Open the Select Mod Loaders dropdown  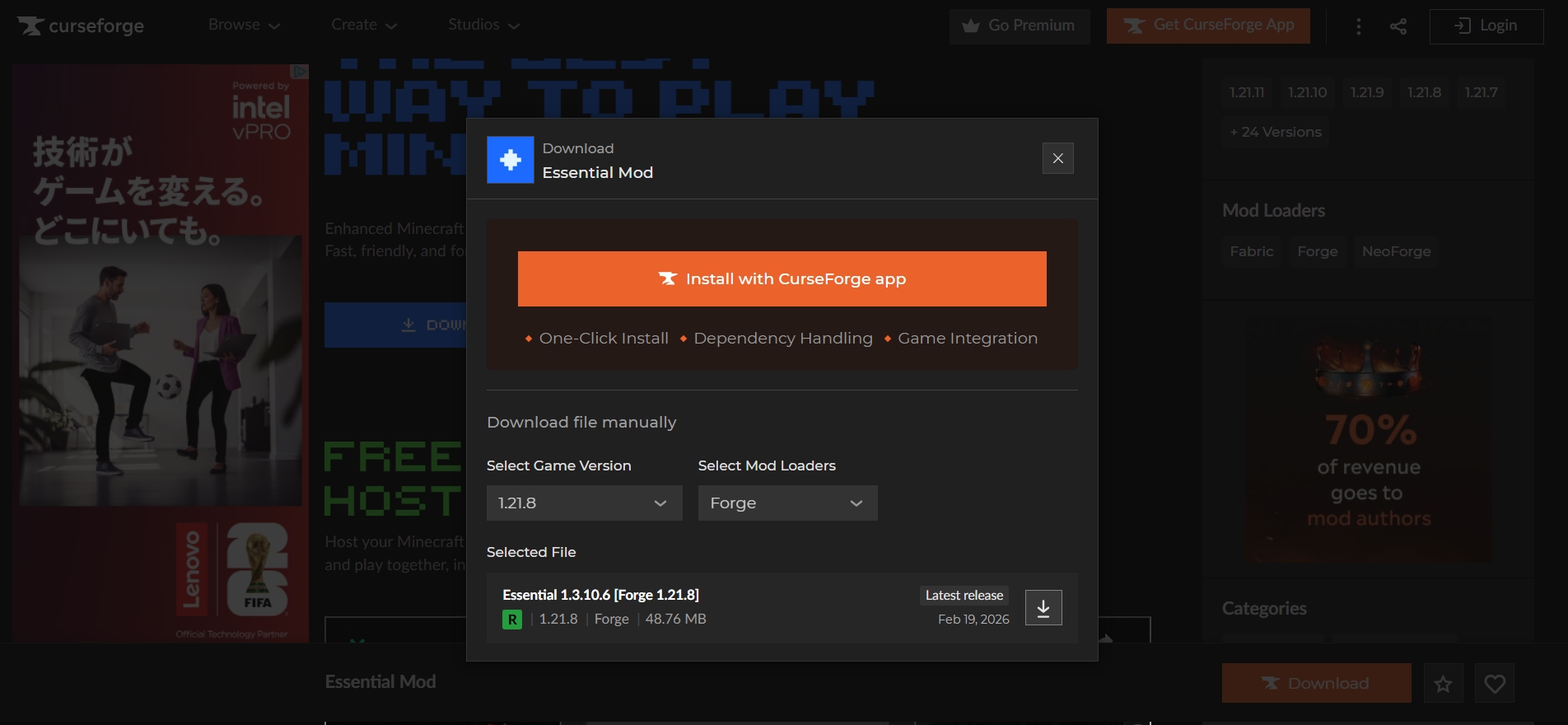[x=787, y=503]
